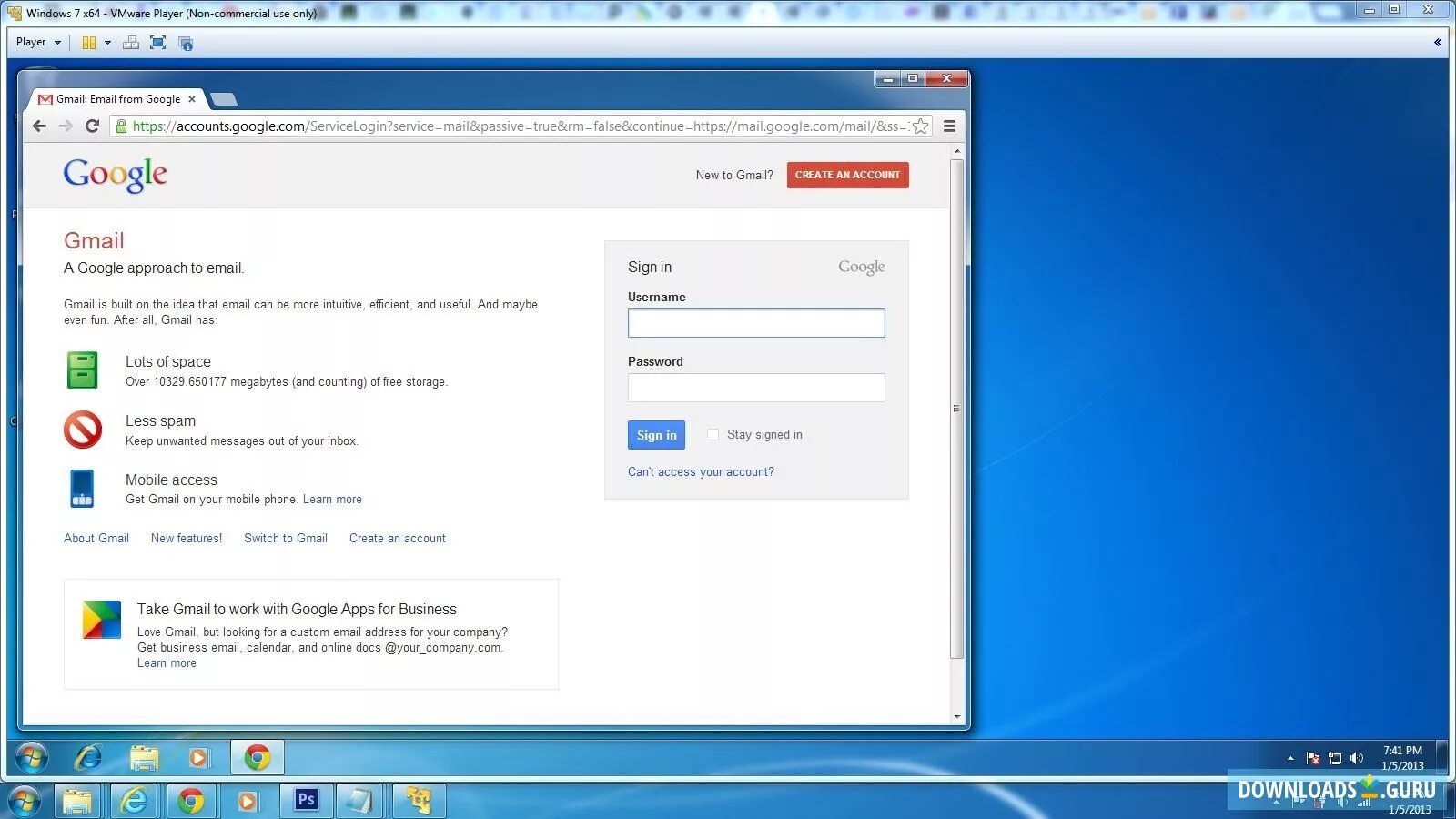Viewport: 1456px width, 819px height.
Task: Pause the virtual machine with the suspend icon
Action: click(88, 43)
